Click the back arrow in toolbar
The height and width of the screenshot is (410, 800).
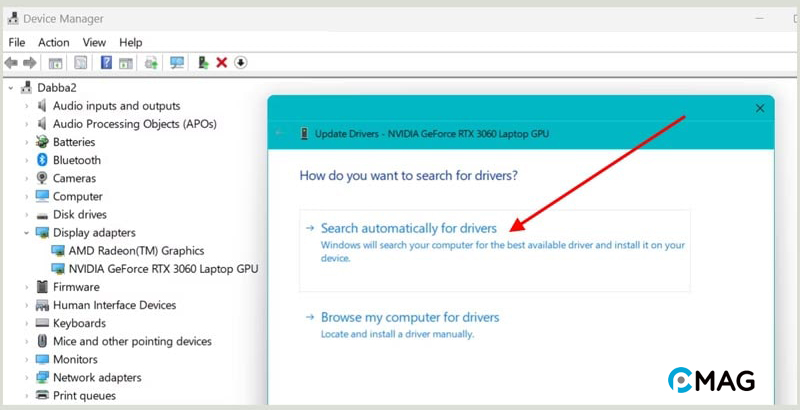12,63
